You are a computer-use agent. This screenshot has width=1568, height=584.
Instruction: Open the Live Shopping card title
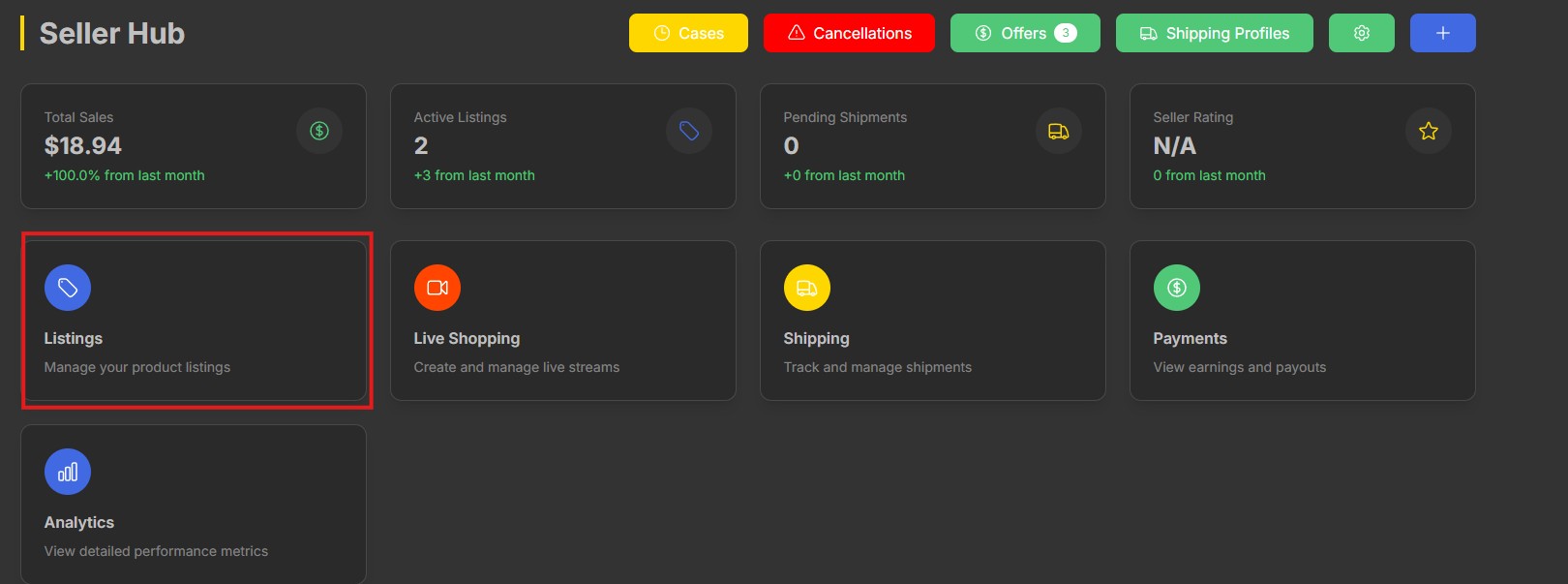(467, 338)
